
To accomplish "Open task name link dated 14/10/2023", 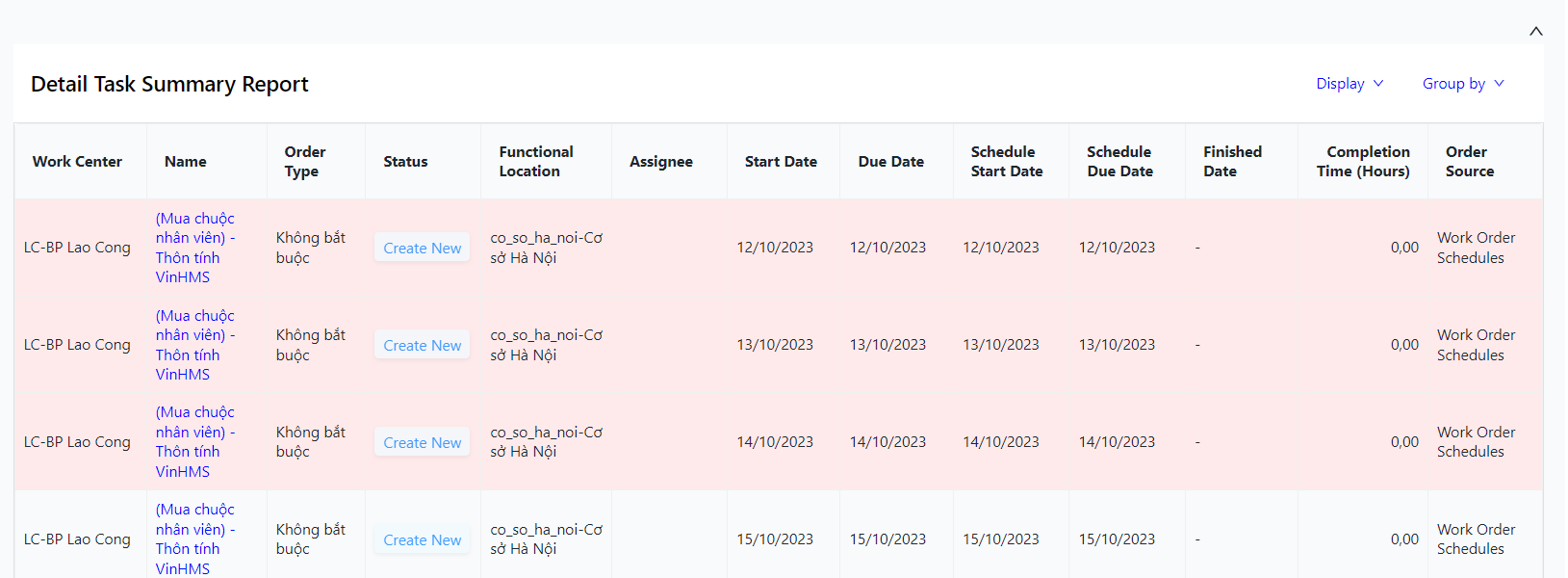I will [x=195, y=442].
